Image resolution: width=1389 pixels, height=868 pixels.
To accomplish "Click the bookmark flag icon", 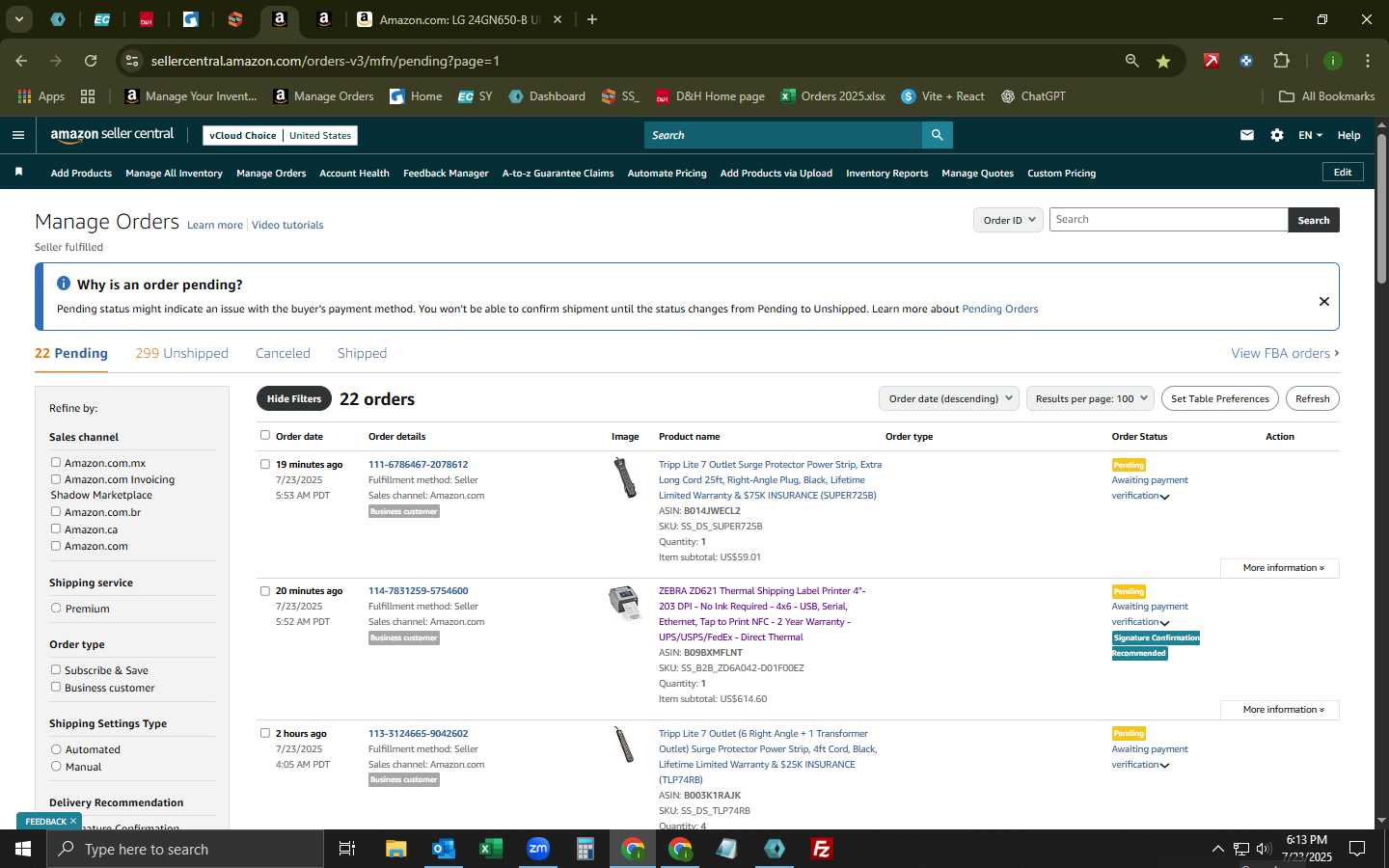I will pyautogui.click(x=18, y=172).
